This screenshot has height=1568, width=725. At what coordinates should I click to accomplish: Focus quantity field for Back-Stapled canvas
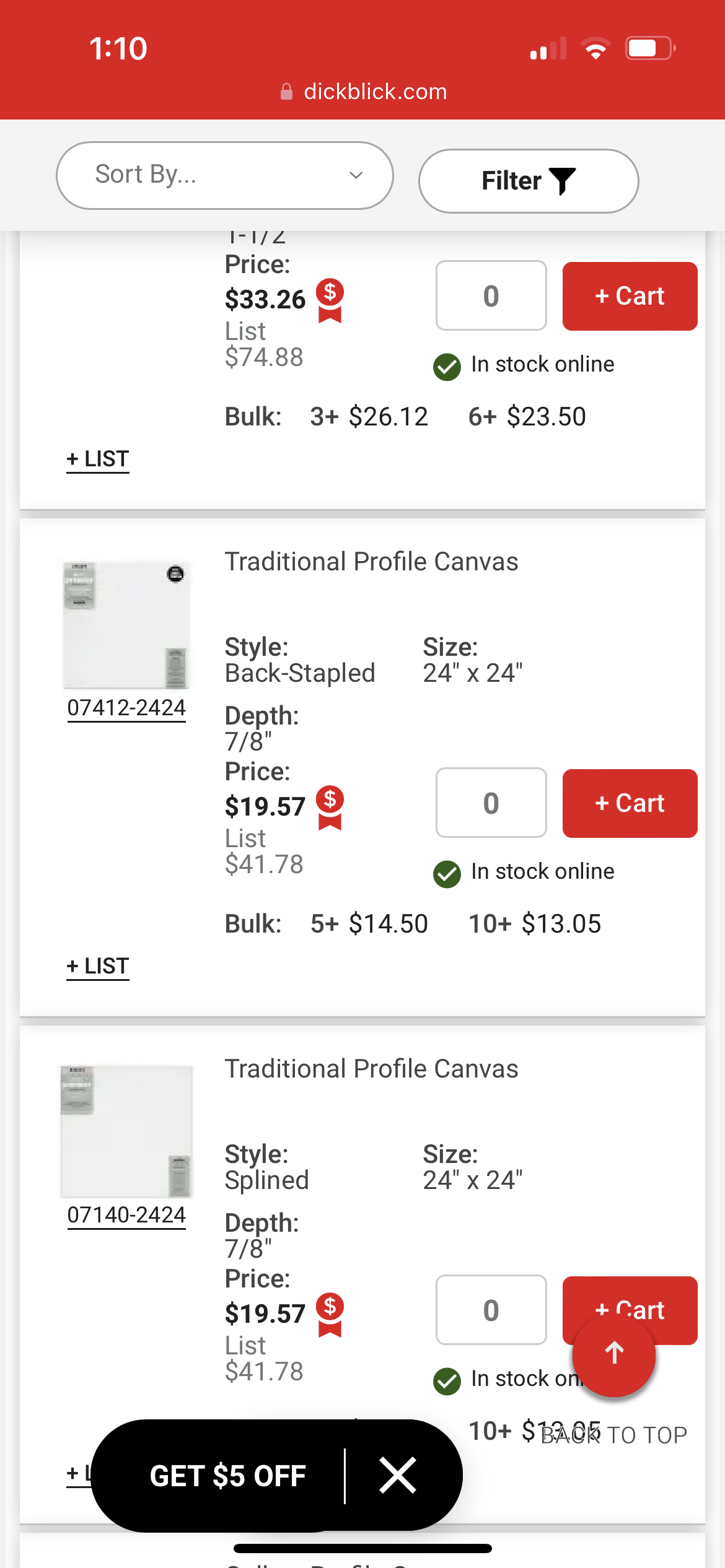491,803
